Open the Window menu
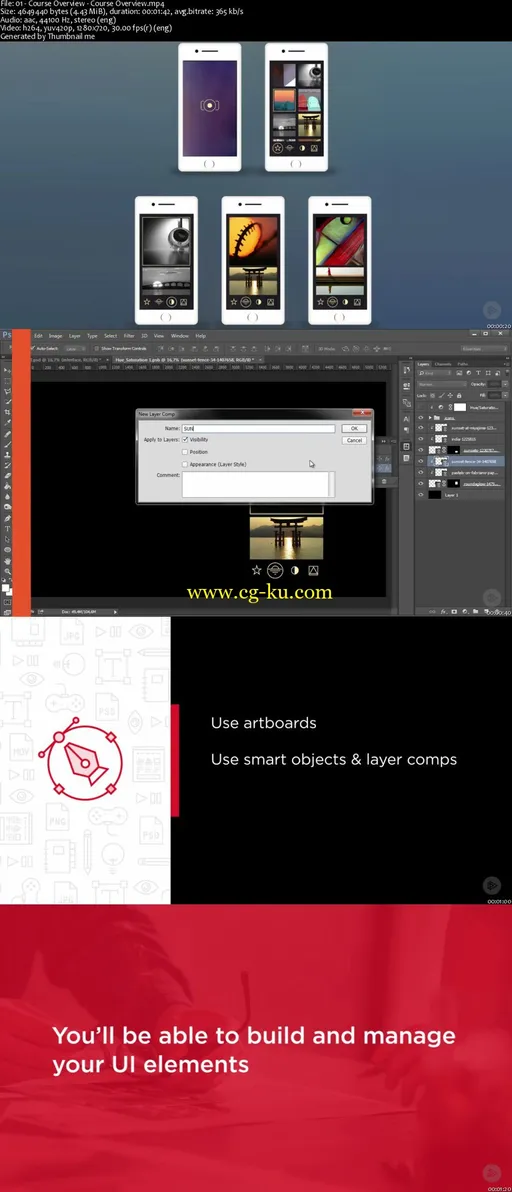This screenshot has width=512, height=1192. 179,335
